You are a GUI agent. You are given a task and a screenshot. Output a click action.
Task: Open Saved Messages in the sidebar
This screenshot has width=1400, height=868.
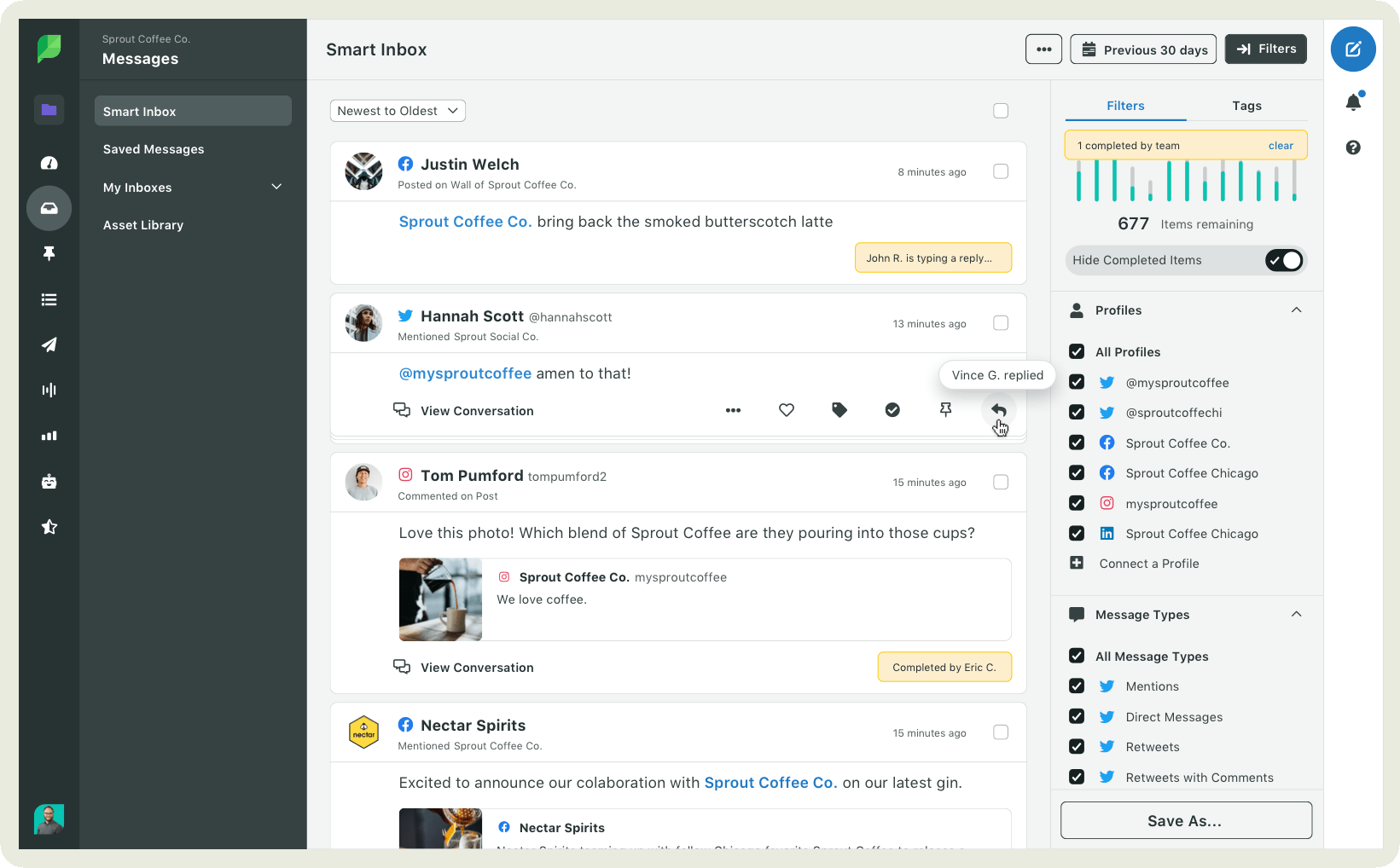(154, 149)
